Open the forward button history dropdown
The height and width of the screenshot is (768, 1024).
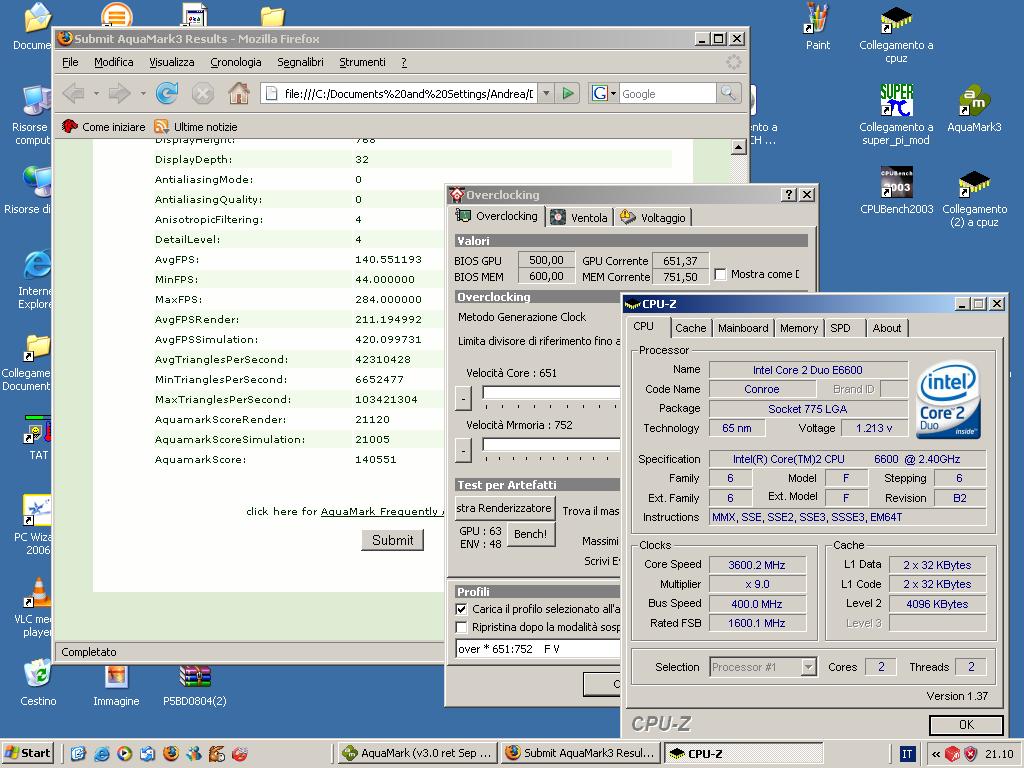[x=142, y=93]
